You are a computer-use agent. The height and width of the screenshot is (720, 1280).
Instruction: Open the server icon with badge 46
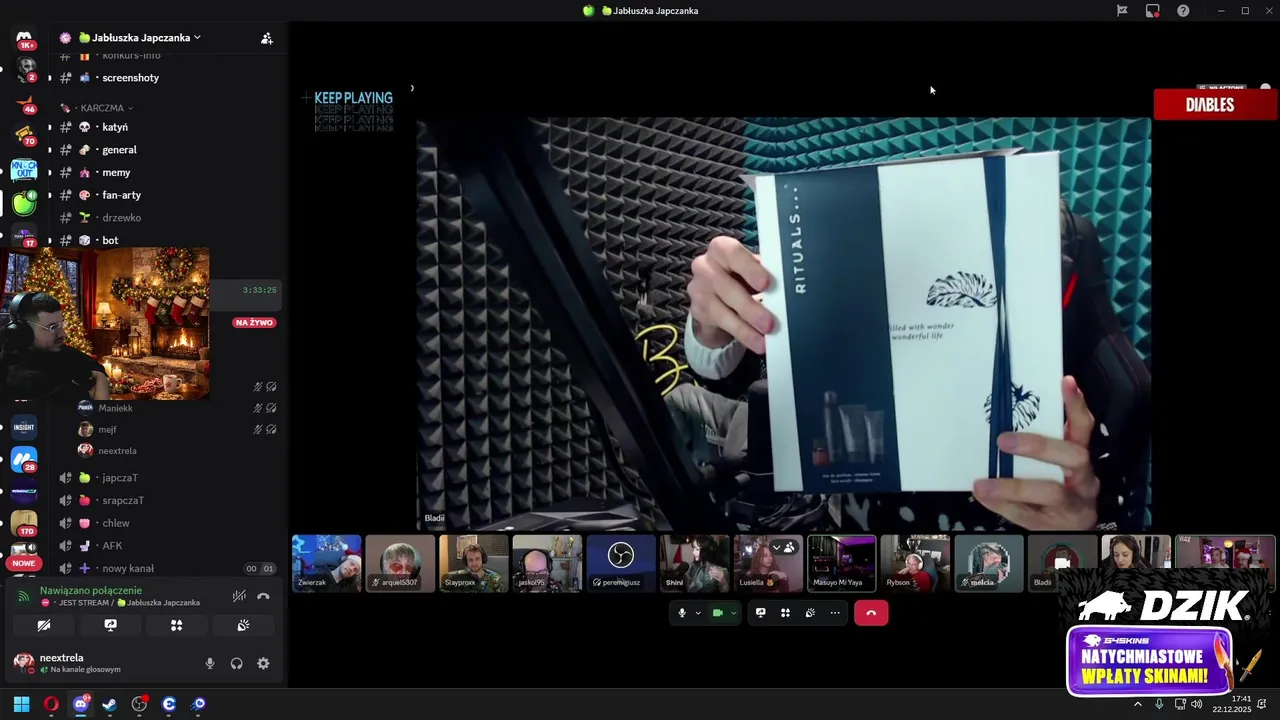24,102
